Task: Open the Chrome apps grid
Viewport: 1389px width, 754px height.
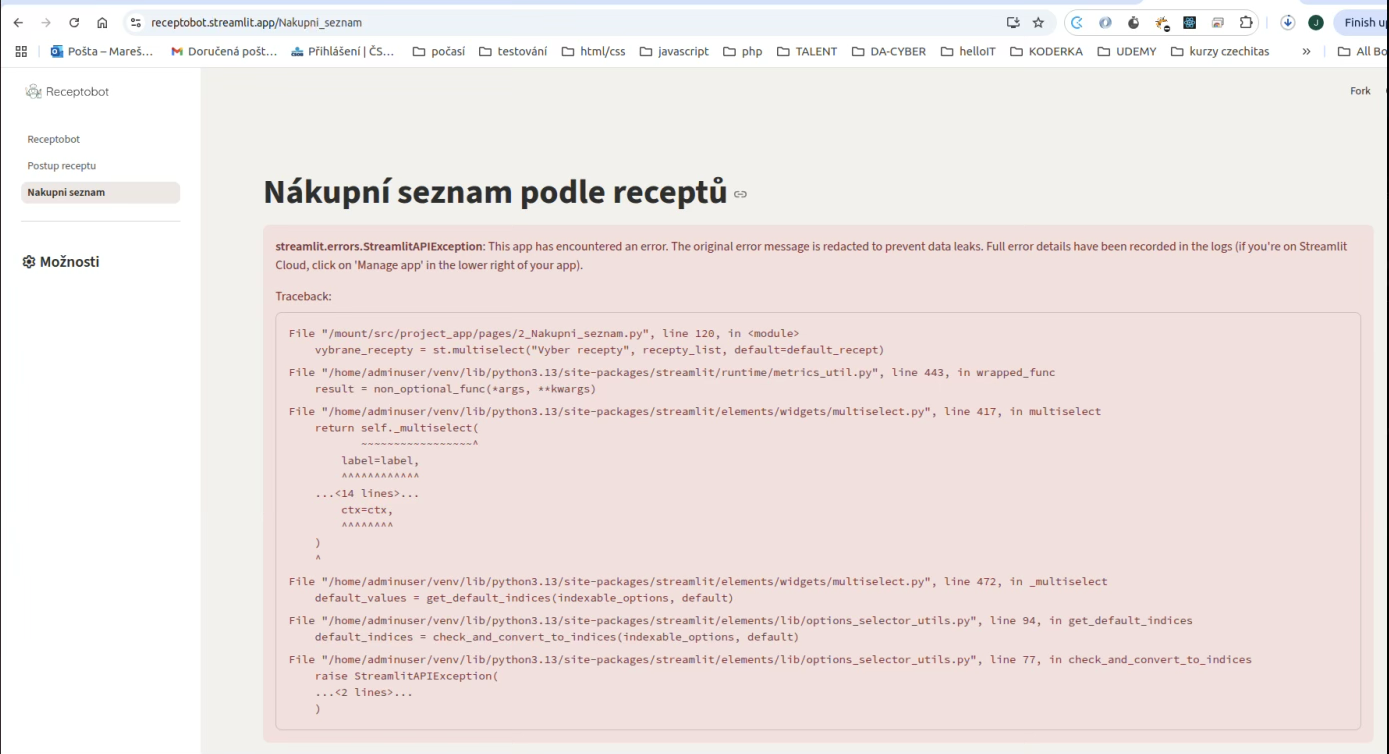Action: pos(21,51)
